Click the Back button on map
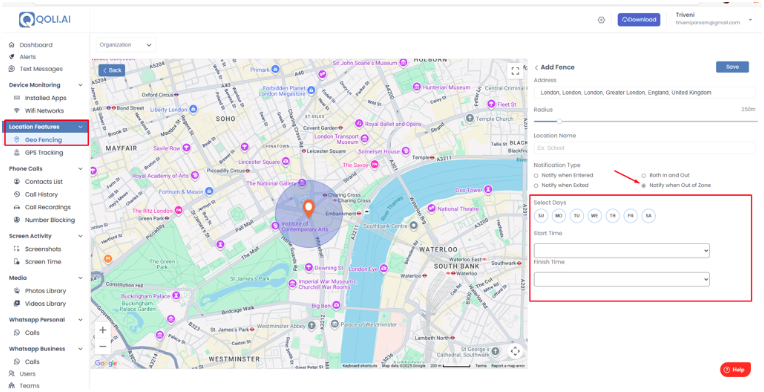764x392 pixels. pos(112,71)
